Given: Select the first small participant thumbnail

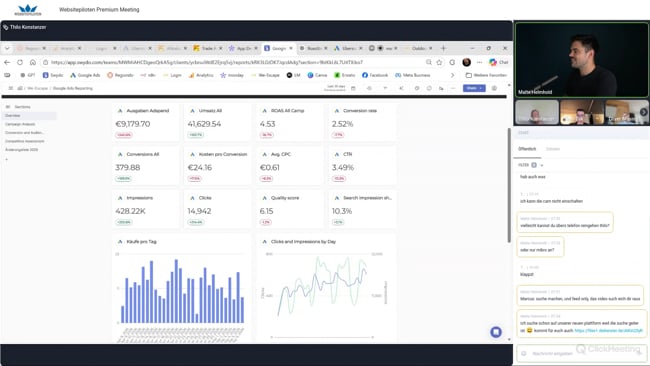Looking at the screenshot, I should coord(536,112).
